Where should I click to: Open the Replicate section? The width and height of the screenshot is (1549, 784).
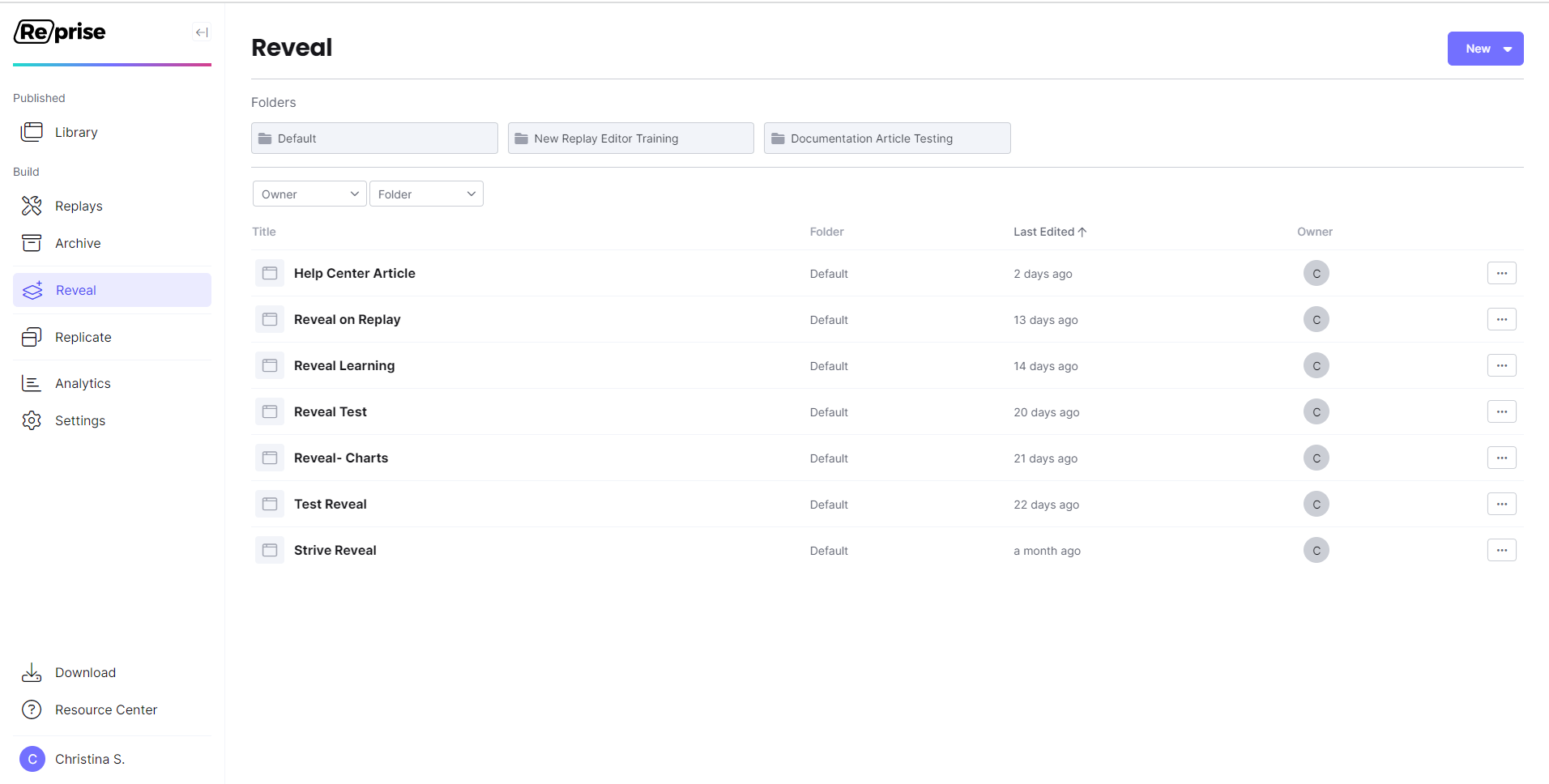tap(31, 337)
